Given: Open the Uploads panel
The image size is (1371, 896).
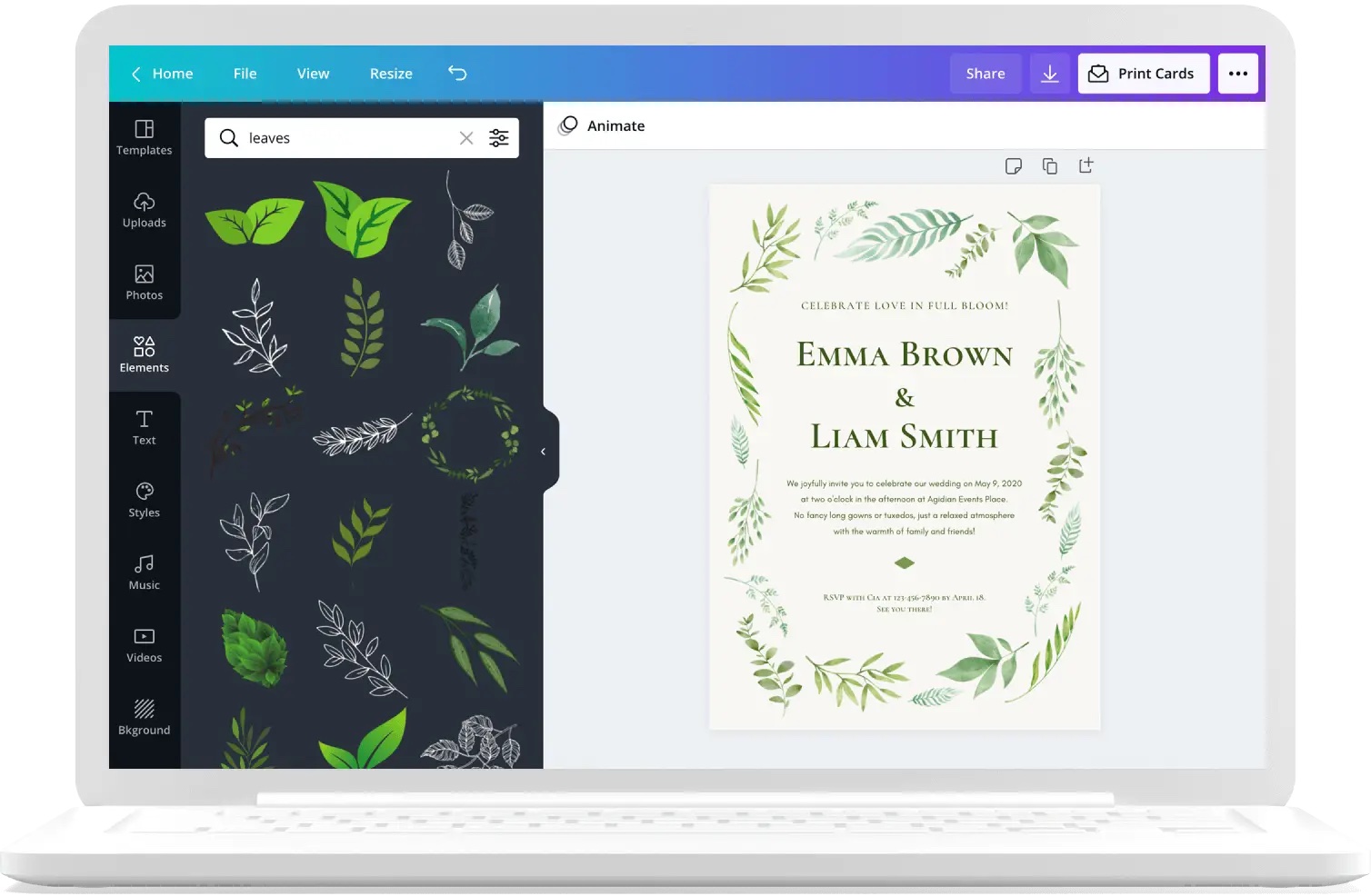Looking at the screenshot, I should point(144,210).
